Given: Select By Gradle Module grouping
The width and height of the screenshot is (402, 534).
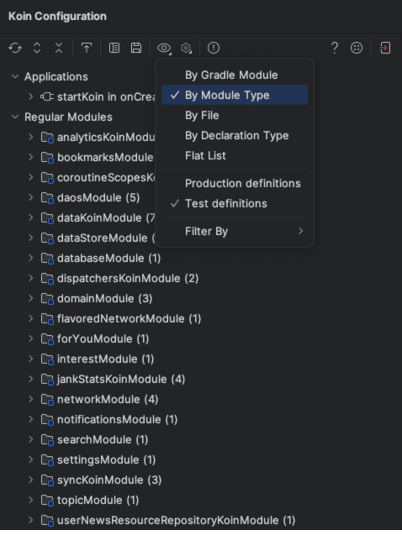Looking at the screenshot, I should [x=235, y=75].
